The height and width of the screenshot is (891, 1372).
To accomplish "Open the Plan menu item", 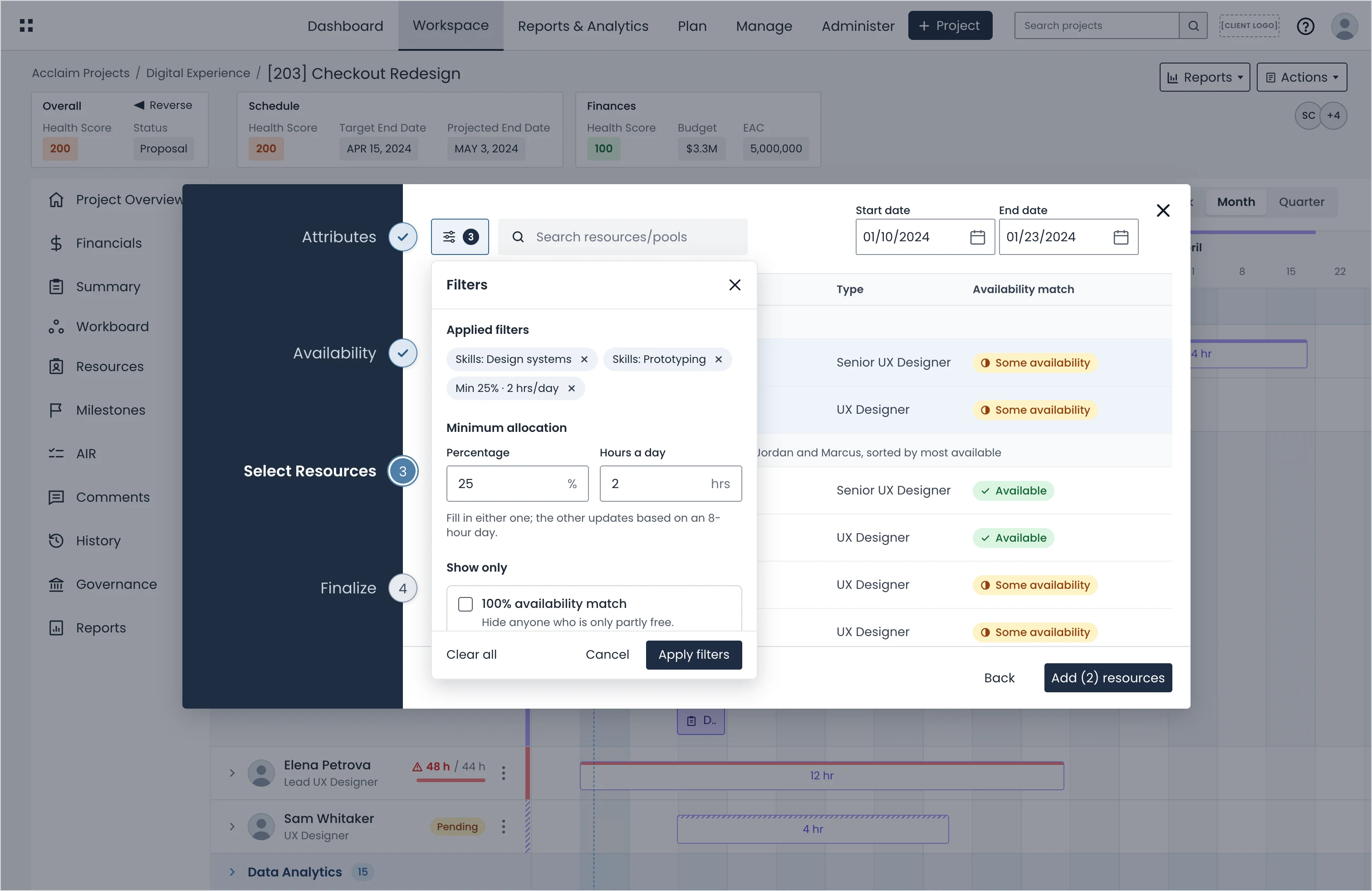I will tap(692, 26).
